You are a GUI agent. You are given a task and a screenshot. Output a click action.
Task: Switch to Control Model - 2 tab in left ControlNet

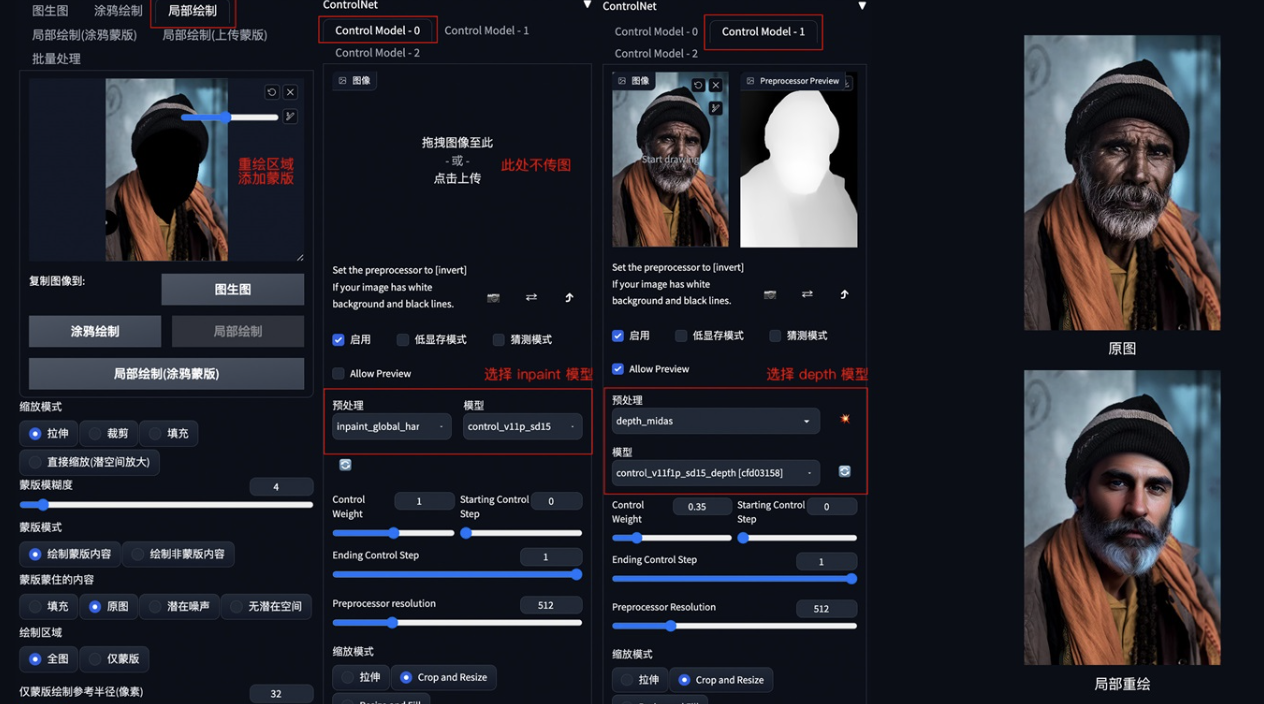[x=377, y=53]
